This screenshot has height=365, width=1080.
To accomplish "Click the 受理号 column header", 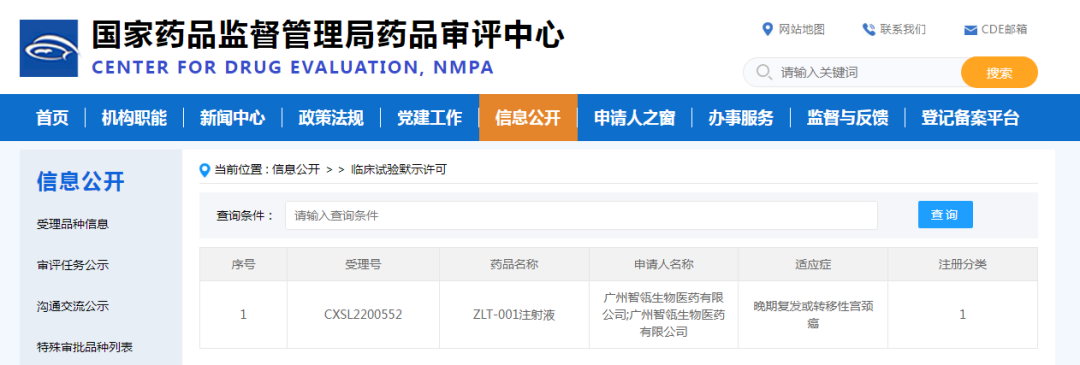I will click(x=363, y=264).
